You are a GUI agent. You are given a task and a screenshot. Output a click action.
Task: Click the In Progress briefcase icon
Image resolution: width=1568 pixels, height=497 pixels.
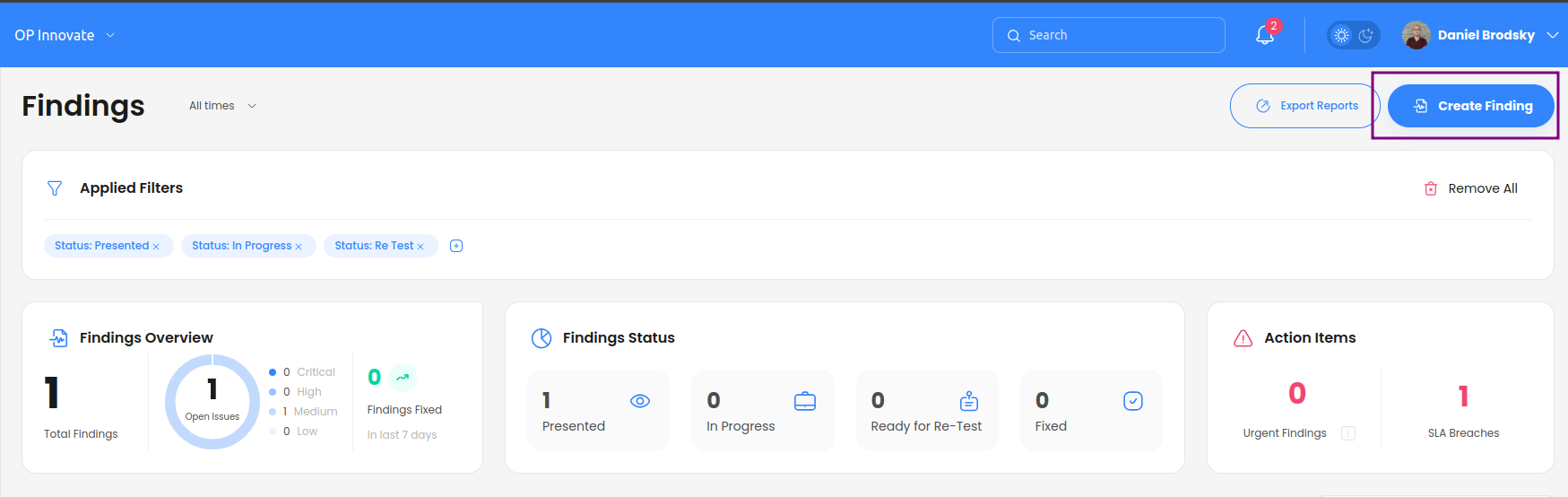tap(805, 401)
